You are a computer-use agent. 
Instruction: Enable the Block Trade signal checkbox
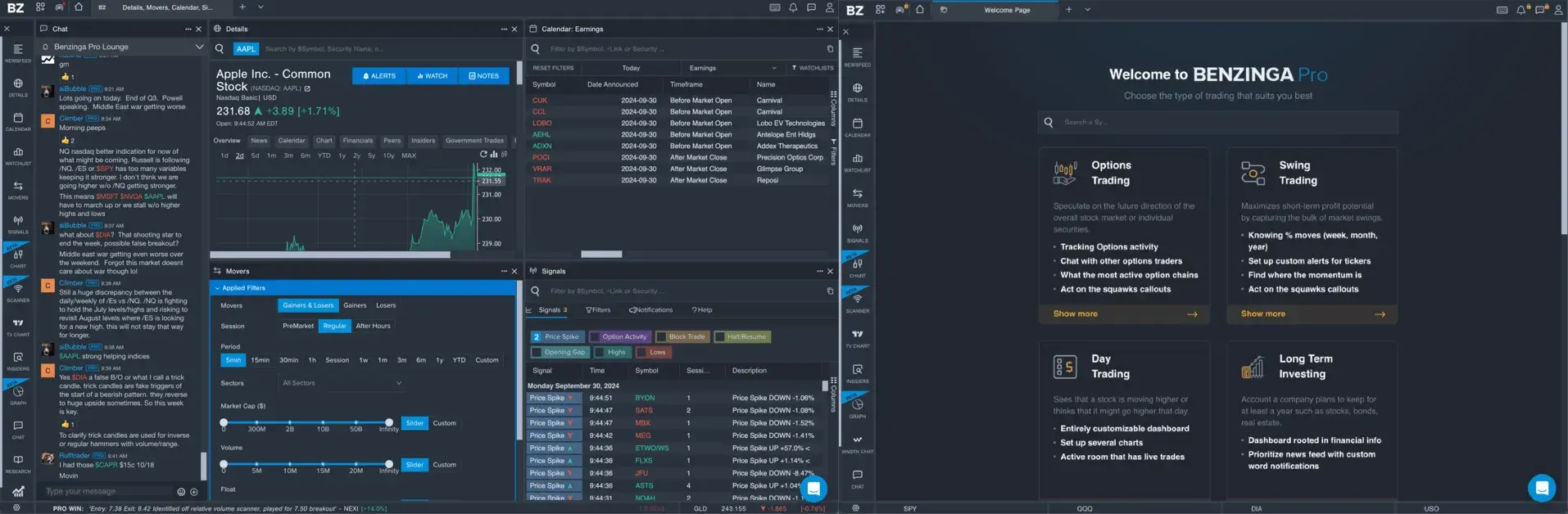662,336
